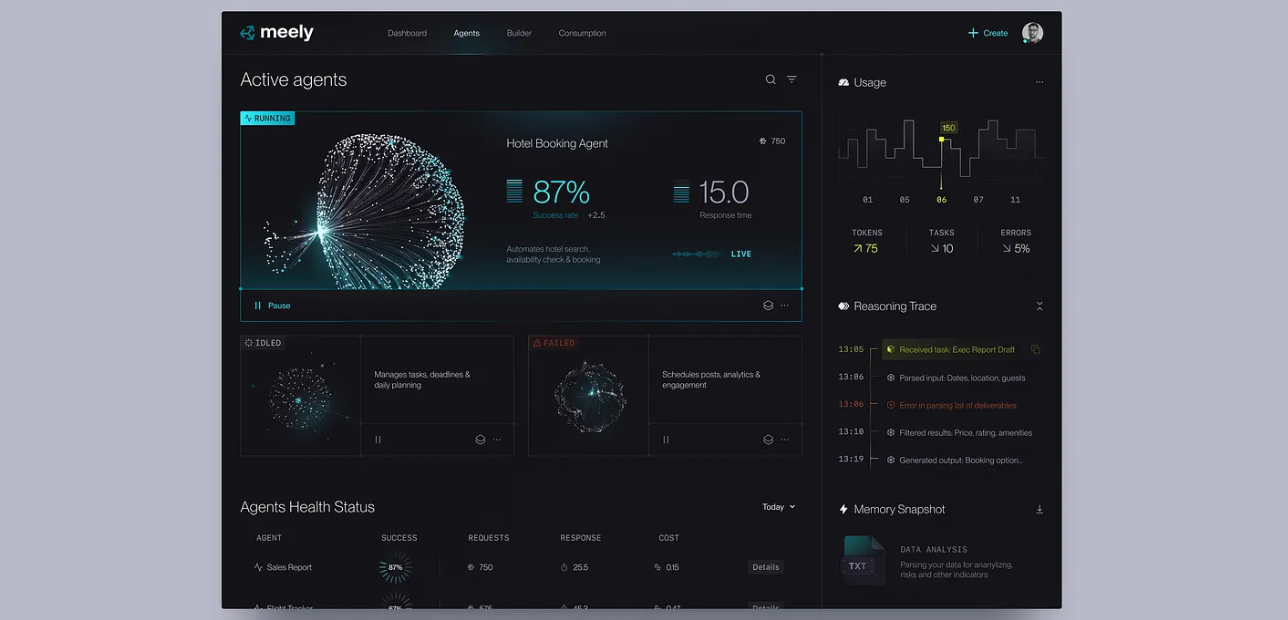
Task: Select the Error in parsing trace entry
Action: [951, 405]
